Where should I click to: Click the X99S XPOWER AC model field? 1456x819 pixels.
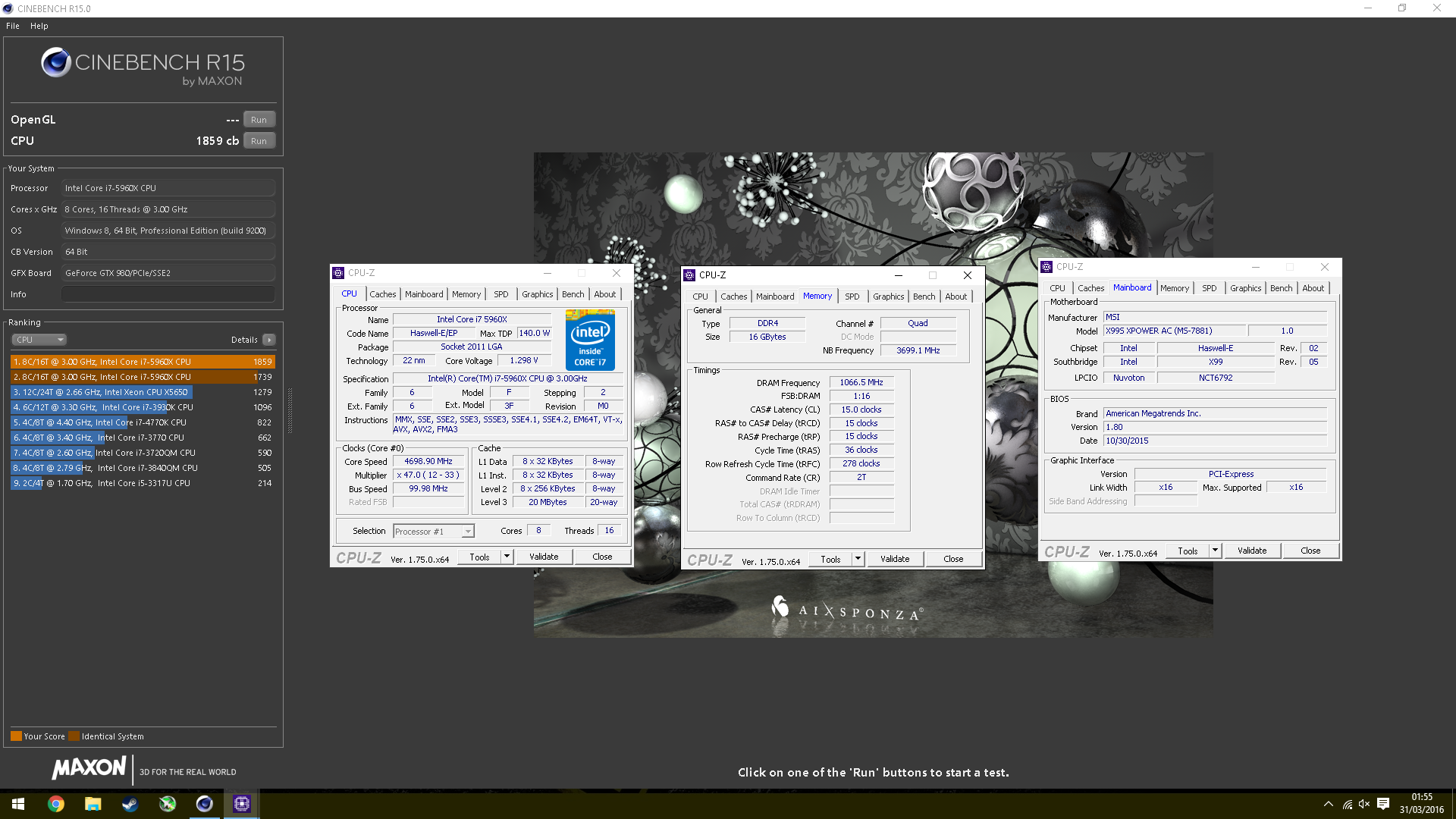click(1175, 331)
